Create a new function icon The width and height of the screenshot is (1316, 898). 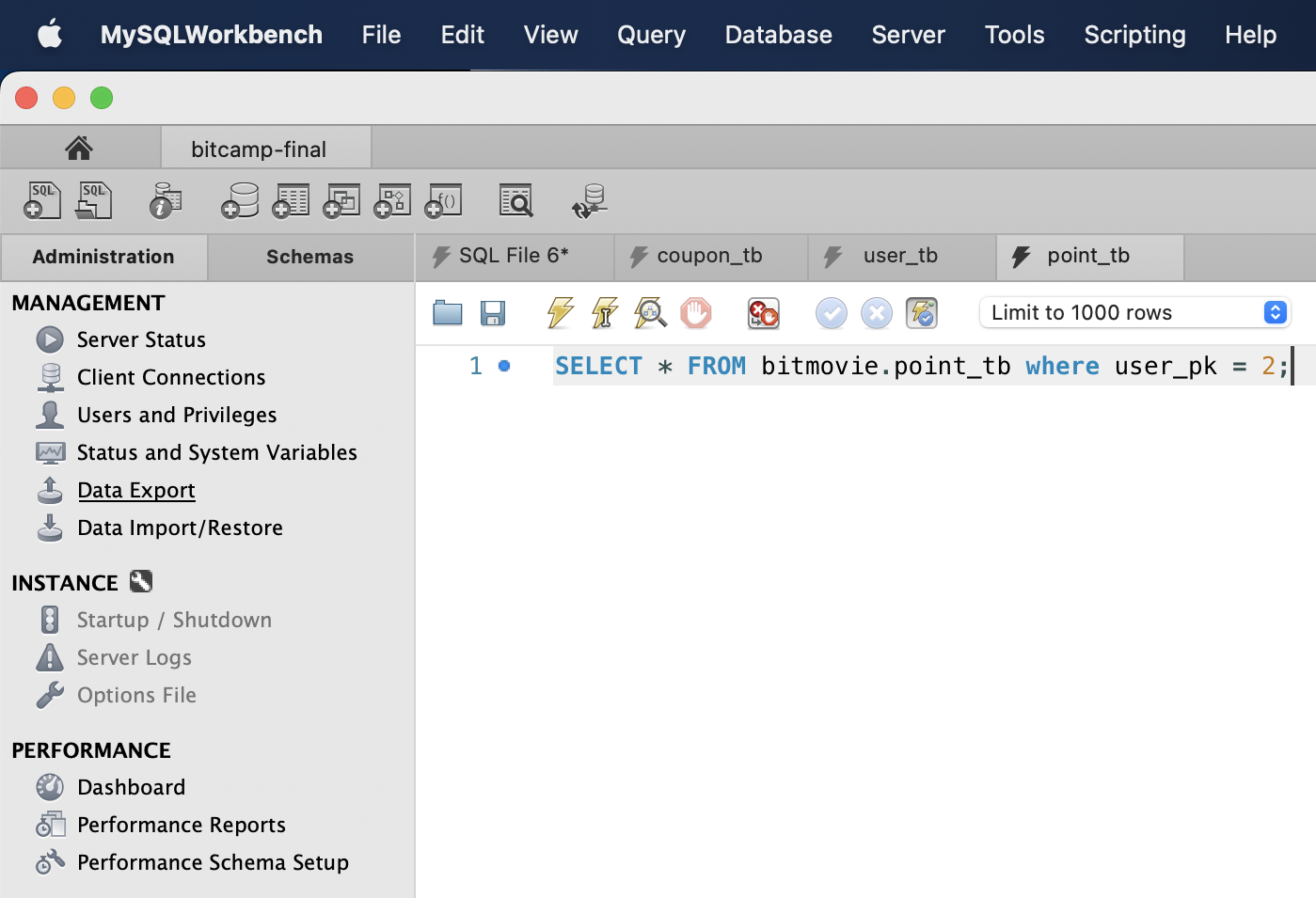coord(443,200)
